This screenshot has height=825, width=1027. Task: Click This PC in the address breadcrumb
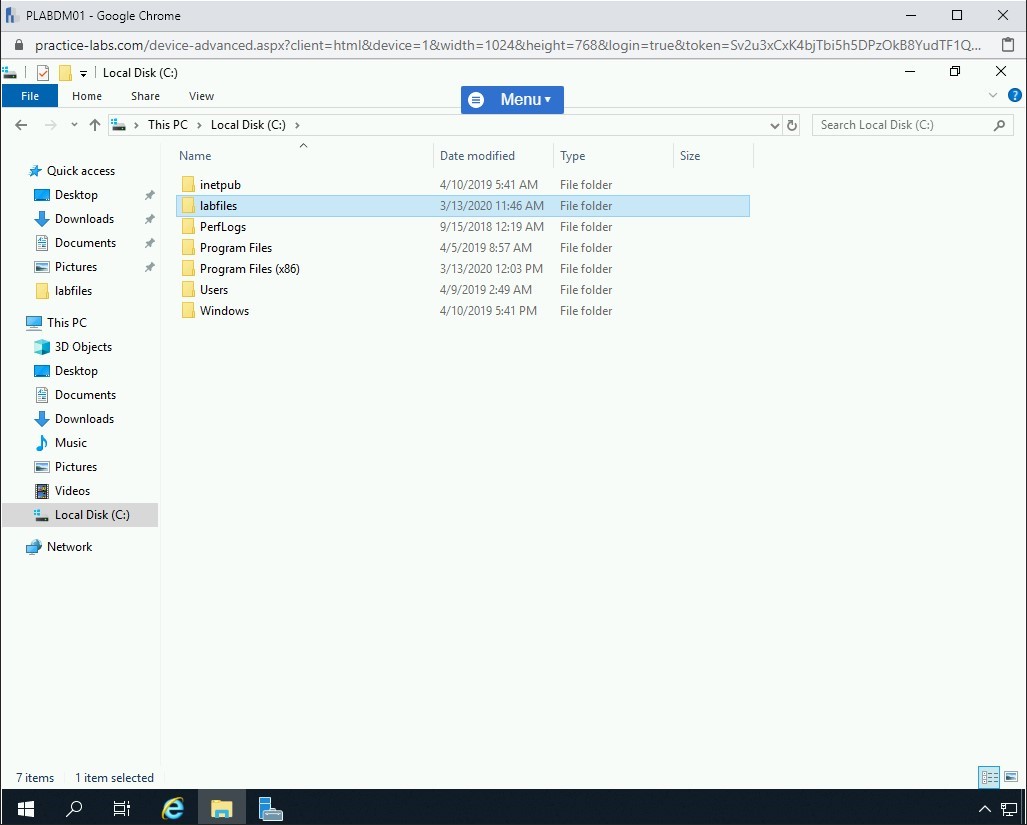pos(167,125)
